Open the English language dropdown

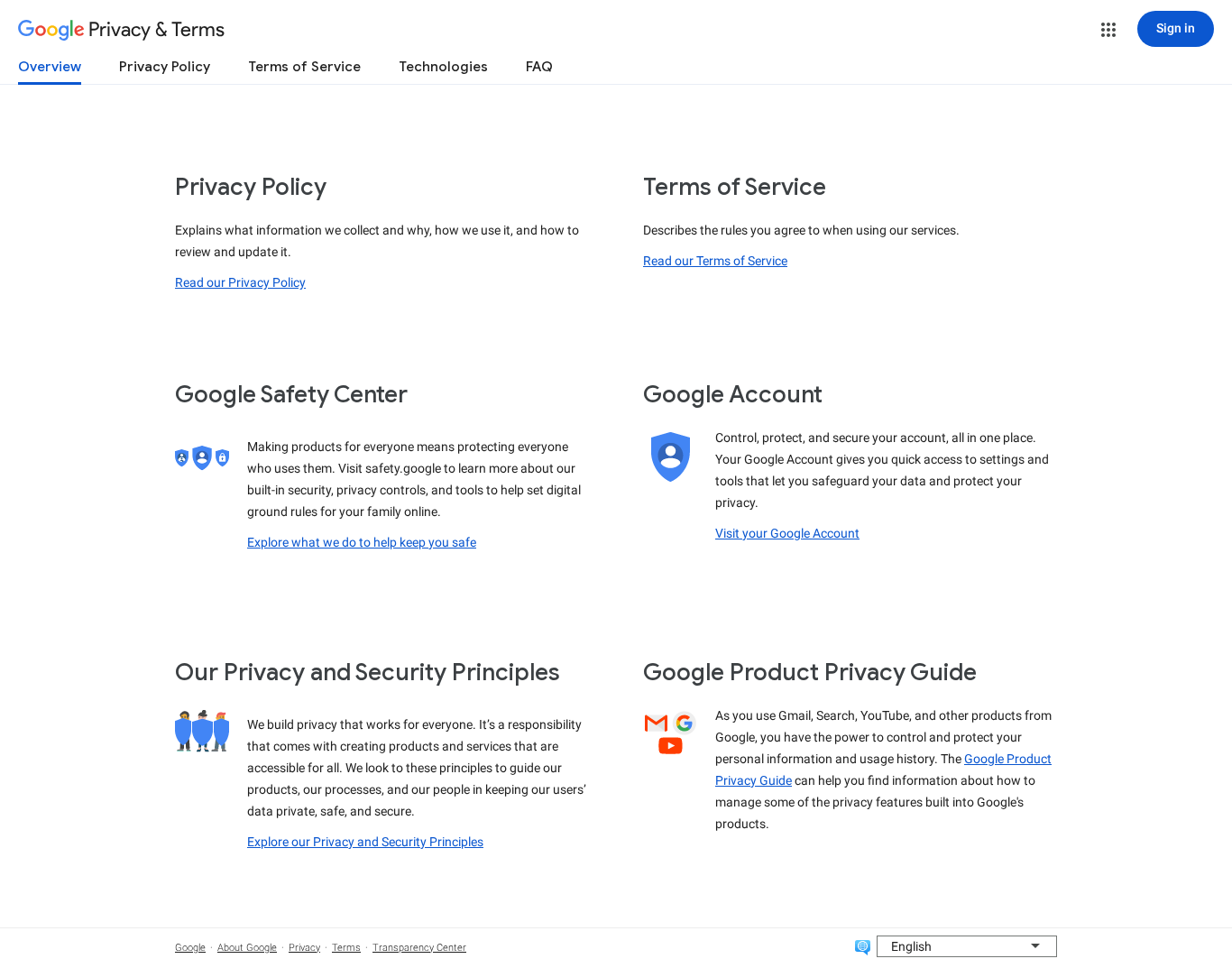click(x=966, y=946)
